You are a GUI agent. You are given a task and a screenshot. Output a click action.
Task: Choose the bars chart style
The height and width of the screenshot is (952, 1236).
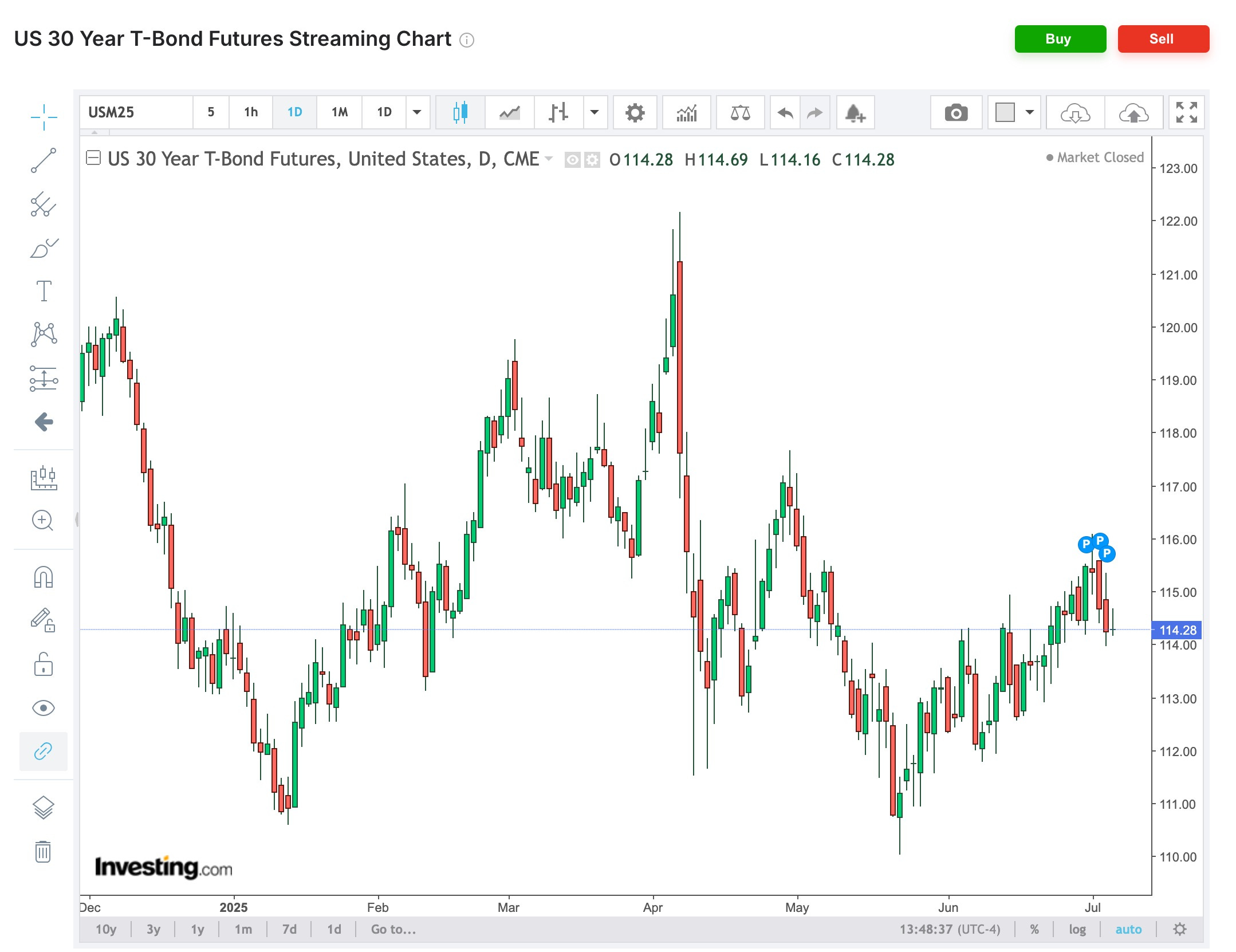(x=559, y=112)
